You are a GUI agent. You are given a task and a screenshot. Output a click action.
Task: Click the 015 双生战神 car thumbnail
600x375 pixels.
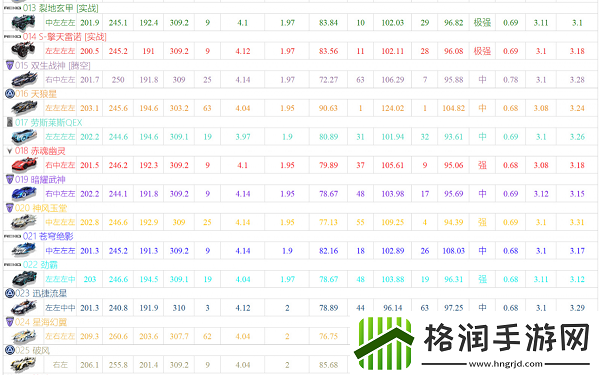(x=24, y=80)
